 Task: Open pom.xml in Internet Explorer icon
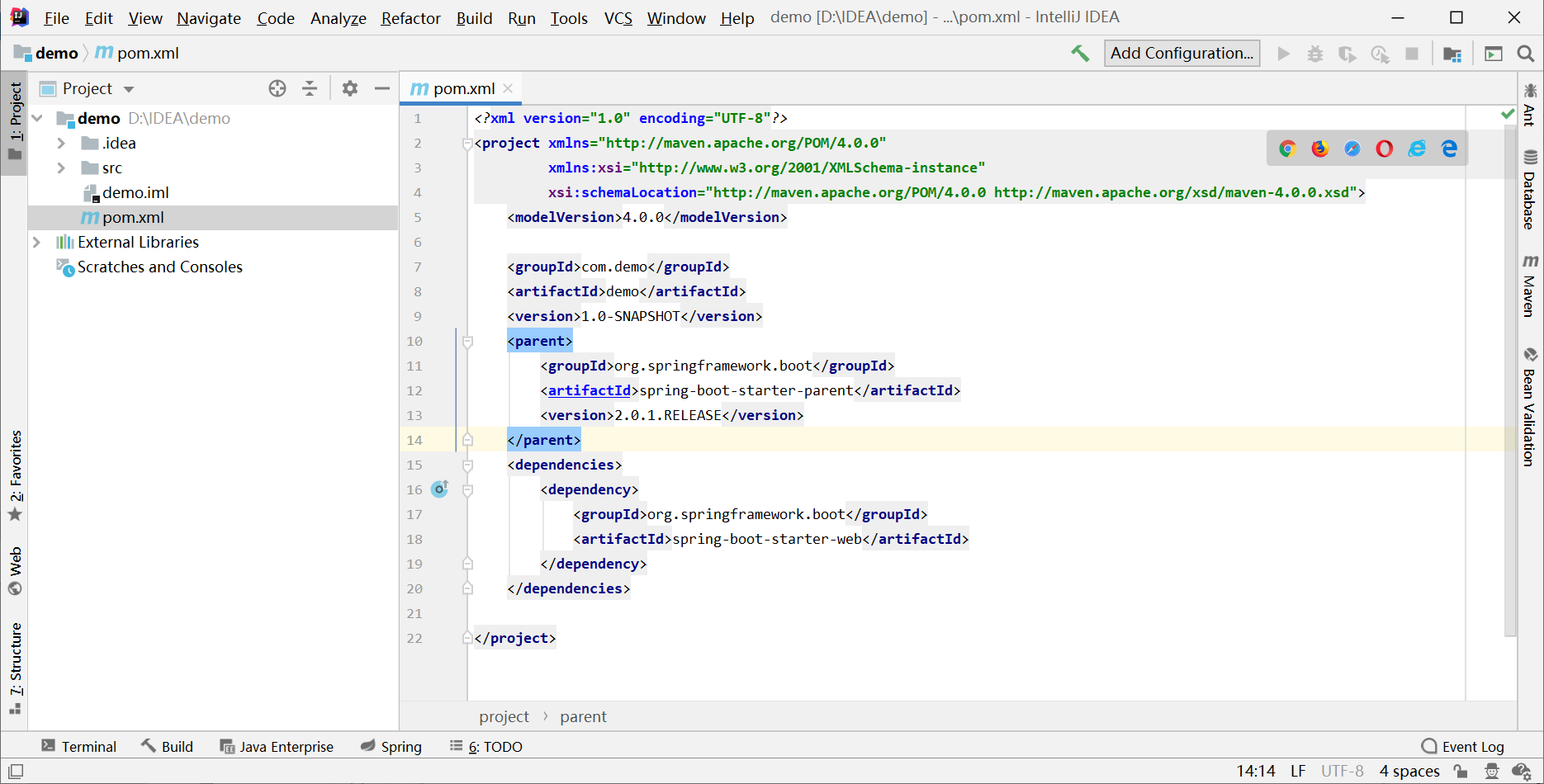pos(1417,149)
